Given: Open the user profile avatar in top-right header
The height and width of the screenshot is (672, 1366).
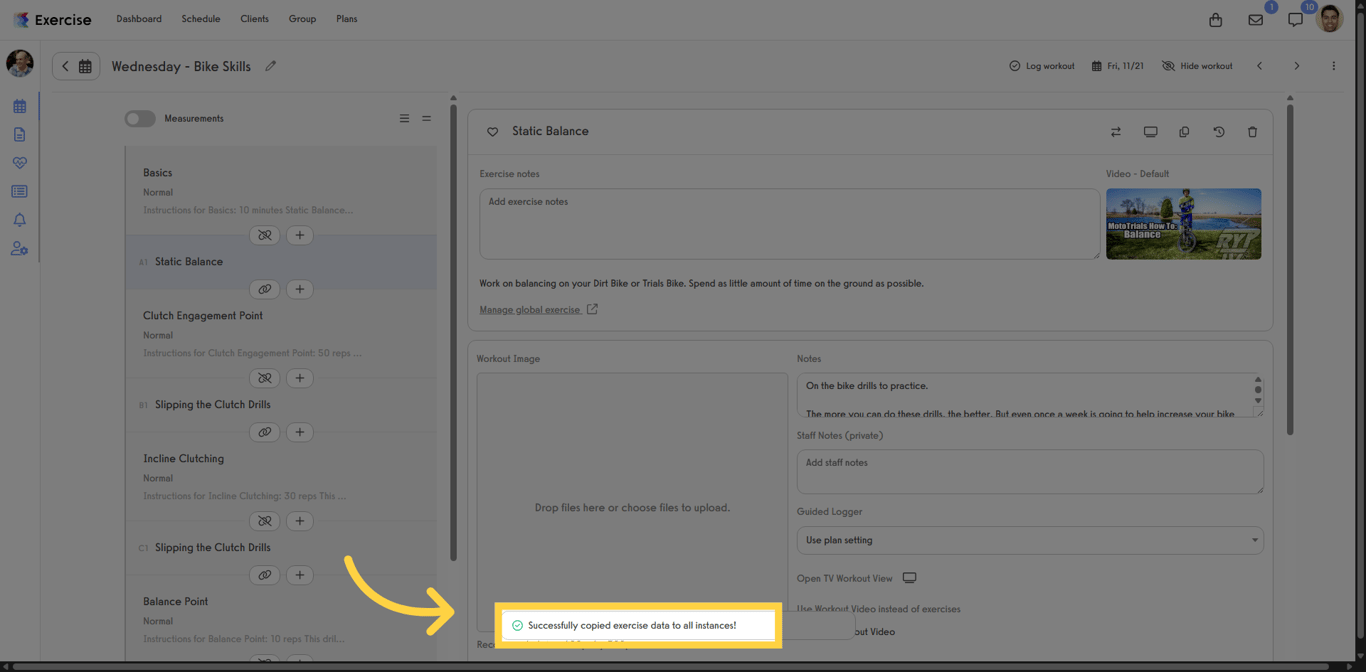Looking at the screenshot, I should [x=1330, y=19].
